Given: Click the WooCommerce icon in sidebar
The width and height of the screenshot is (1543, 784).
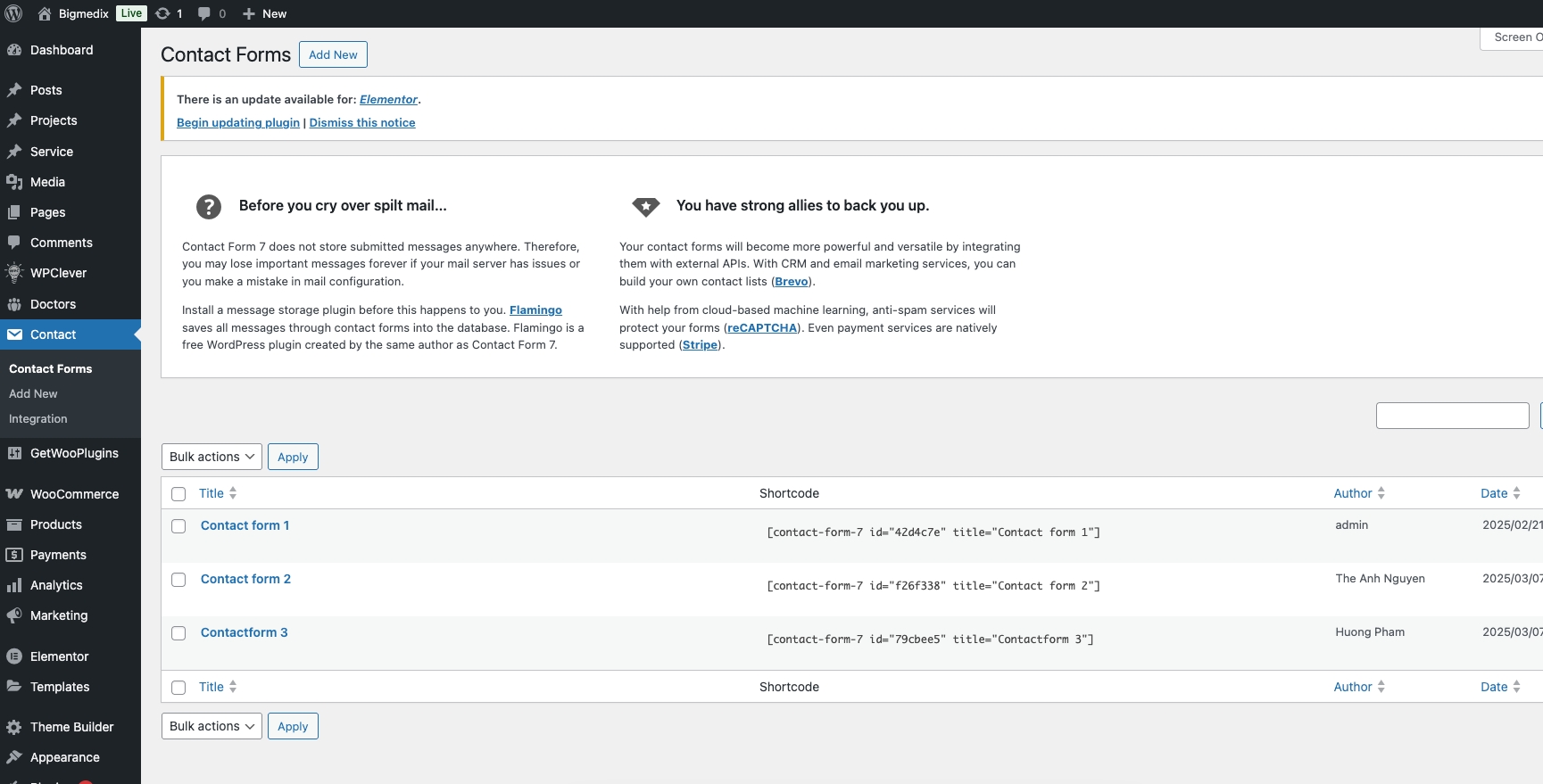Looking at the screenshot, I should 14,494.
